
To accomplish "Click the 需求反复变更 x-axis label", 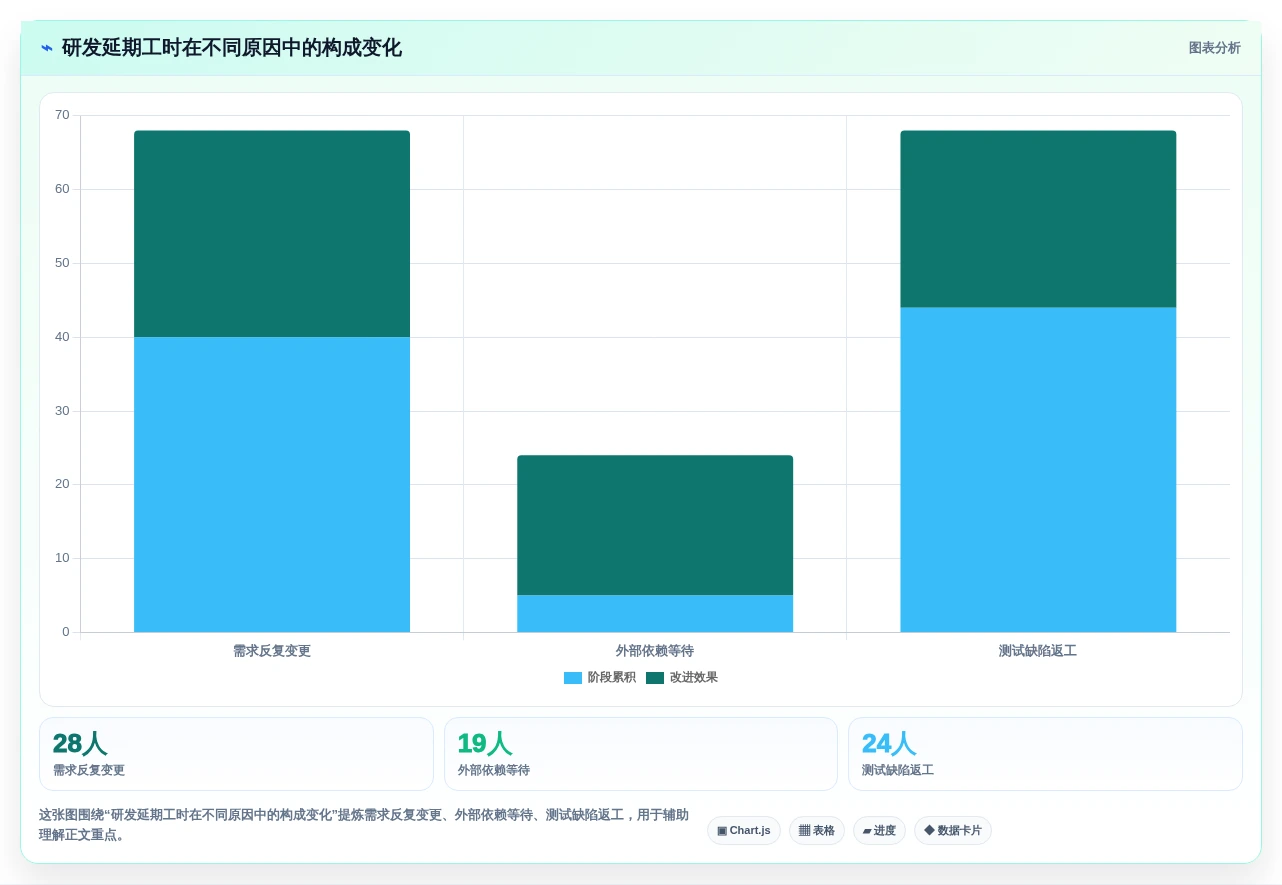I will (x=272, y=651).
